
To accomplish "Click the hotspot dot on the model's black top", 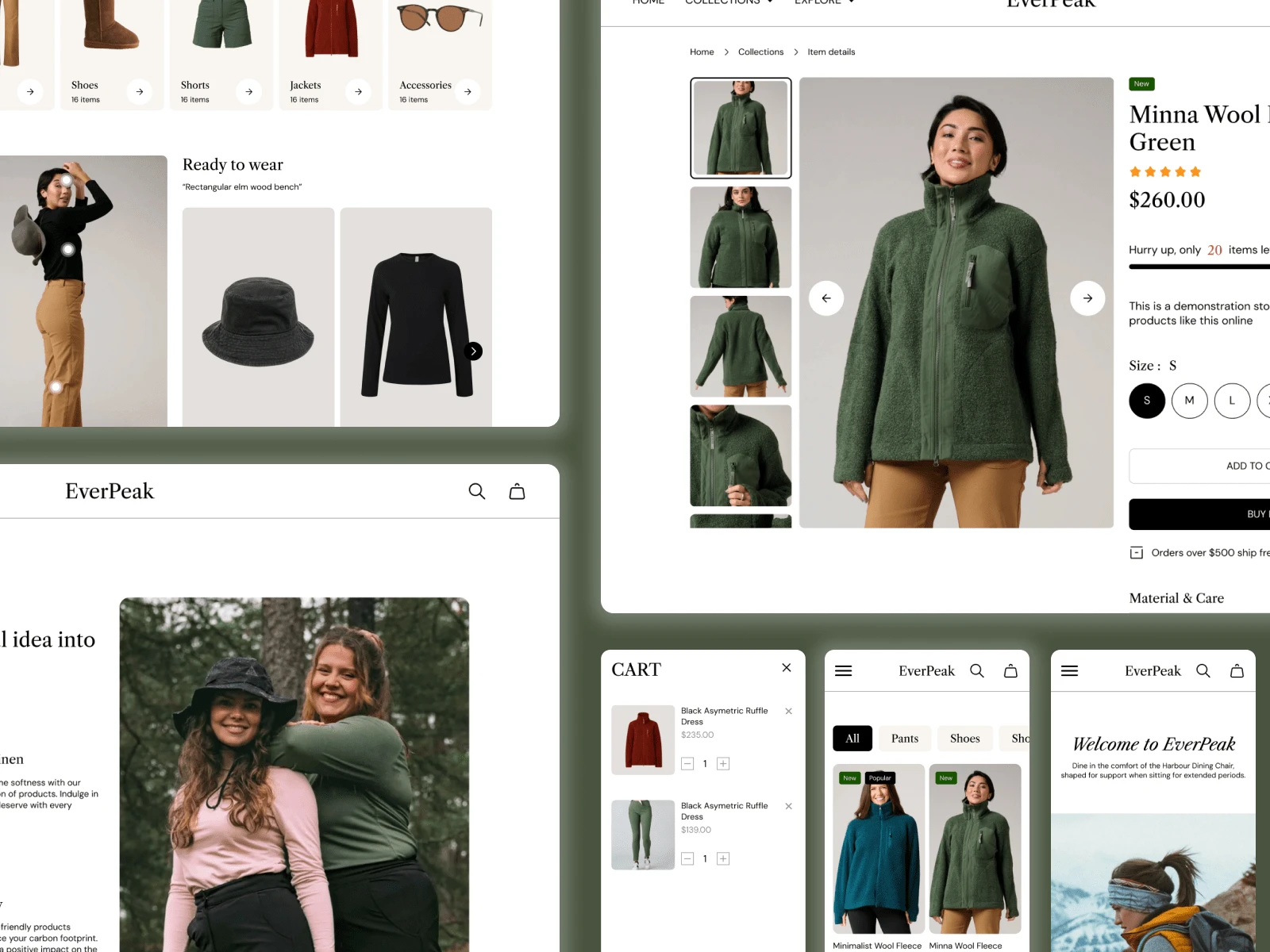I will [x=68, y=250].
